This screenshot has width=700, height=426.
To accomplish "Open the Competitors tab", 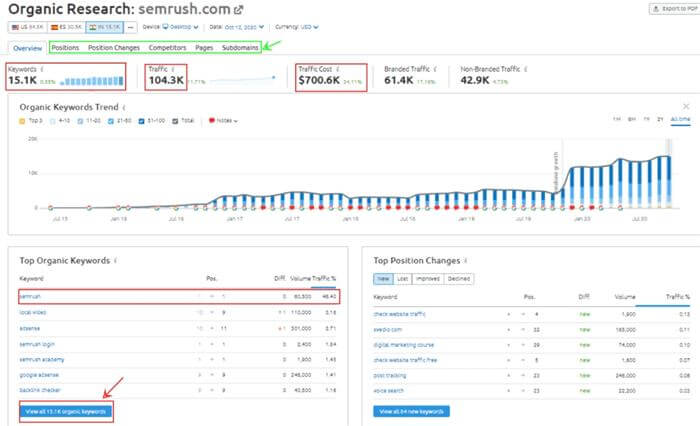I will coord(167,48).
